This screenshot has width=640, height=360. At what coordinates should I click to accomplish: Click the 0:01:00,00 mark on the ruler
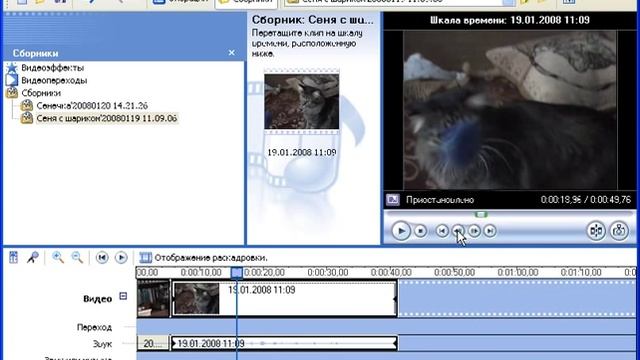click(x=518, y=272)
